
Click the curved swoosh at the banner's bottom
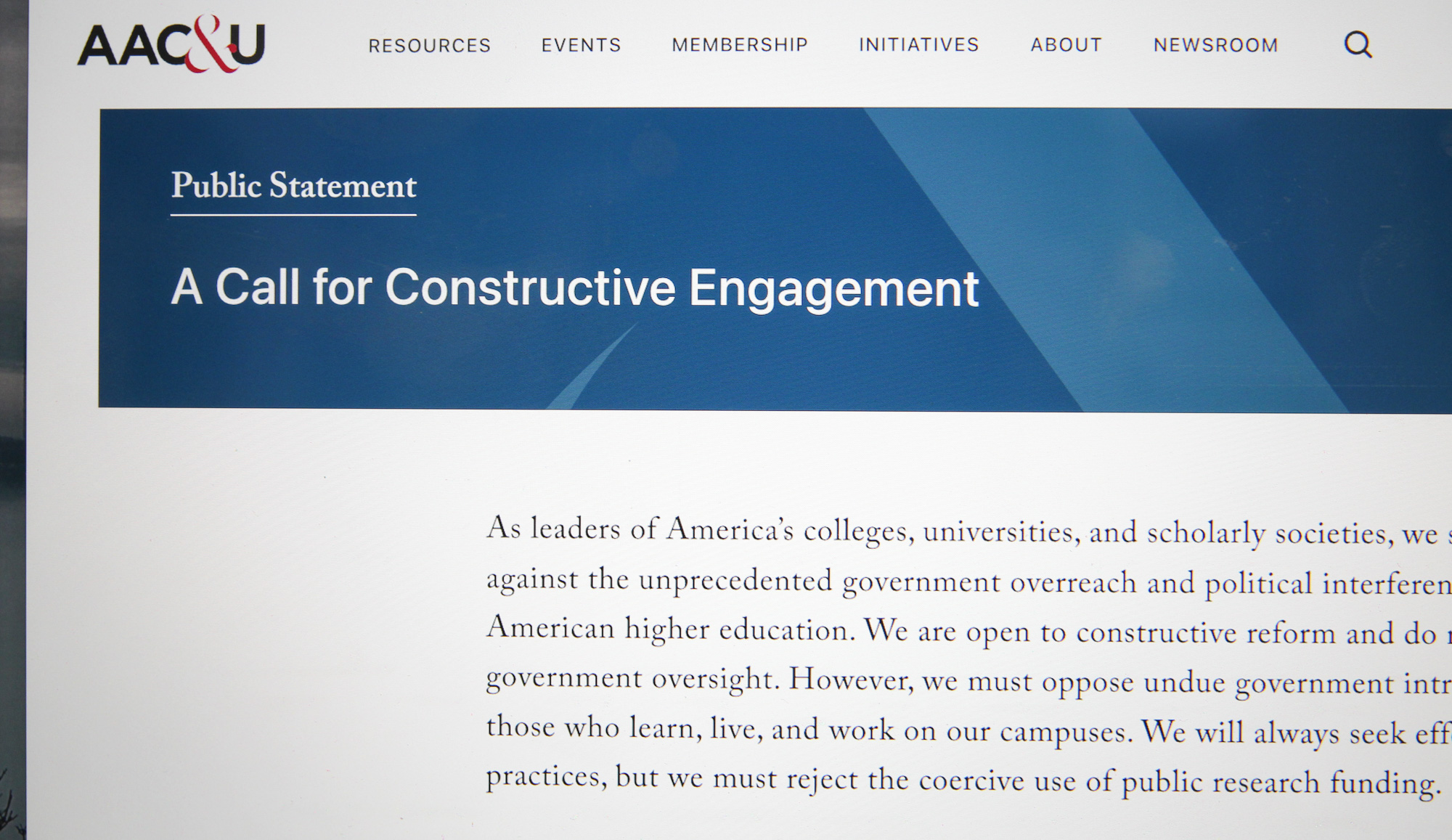[x=592, y=367]
